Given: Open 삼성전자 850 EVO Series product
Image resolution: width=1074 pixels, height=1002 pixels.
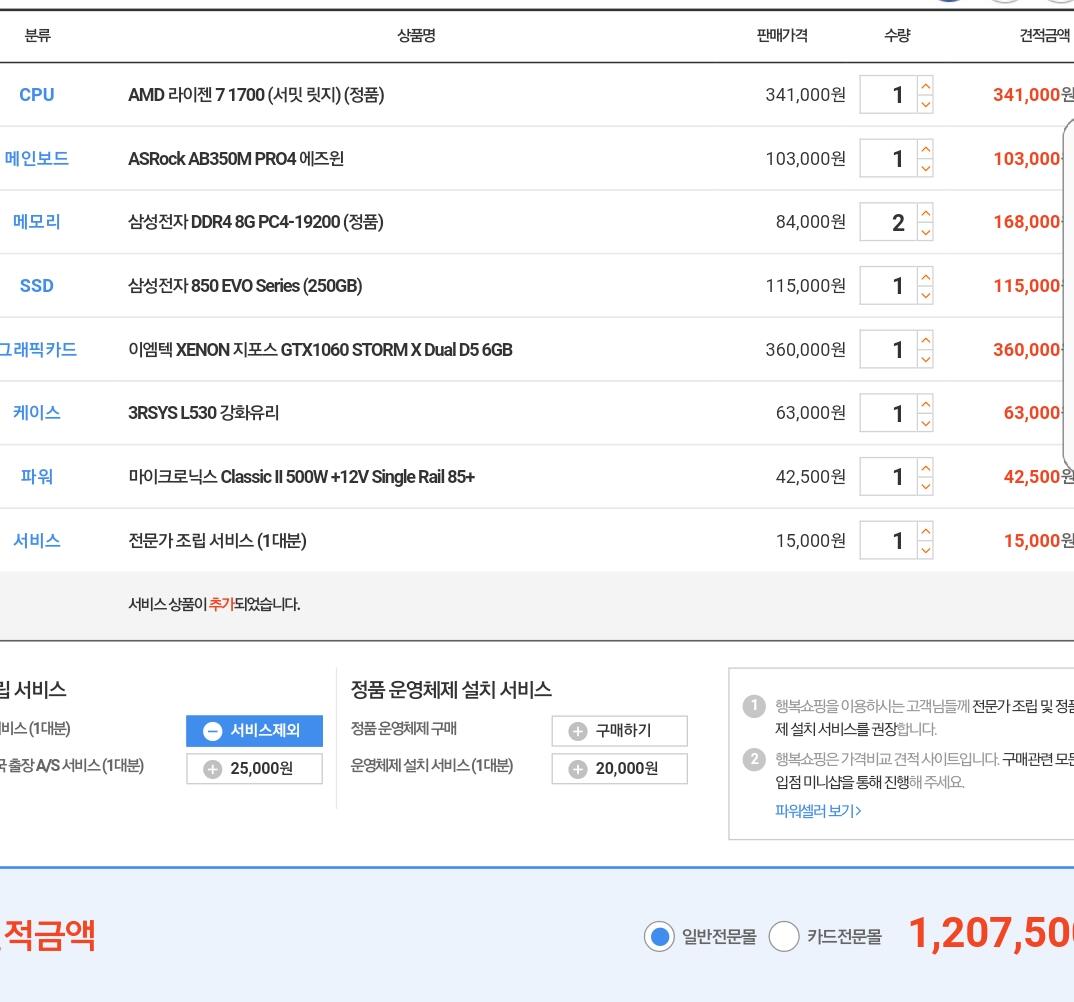Looking at the screenshot, I should [x=245, y=286].
